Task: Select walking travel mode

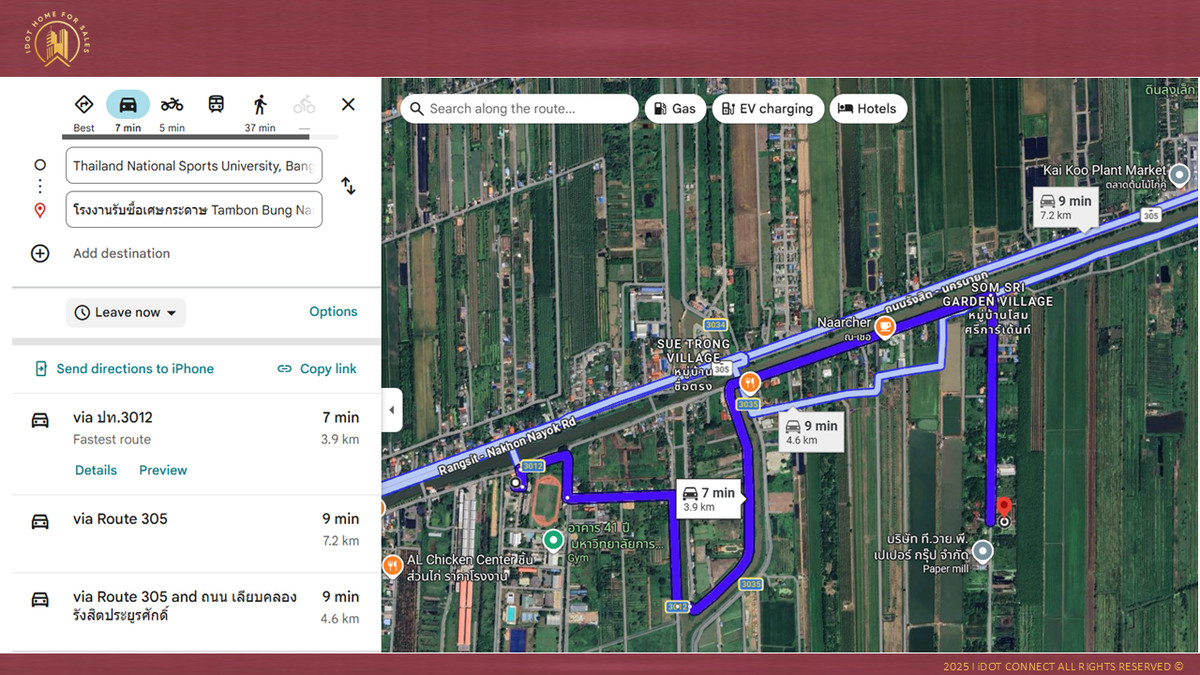Action: point(260,105)
